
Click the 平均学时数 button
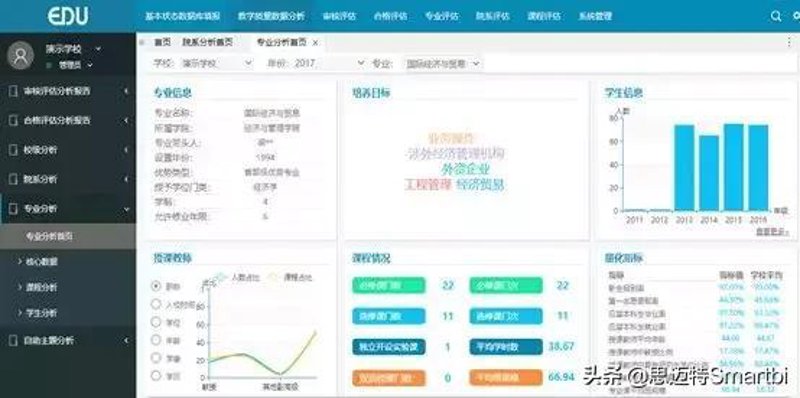(x=506, y=347)
